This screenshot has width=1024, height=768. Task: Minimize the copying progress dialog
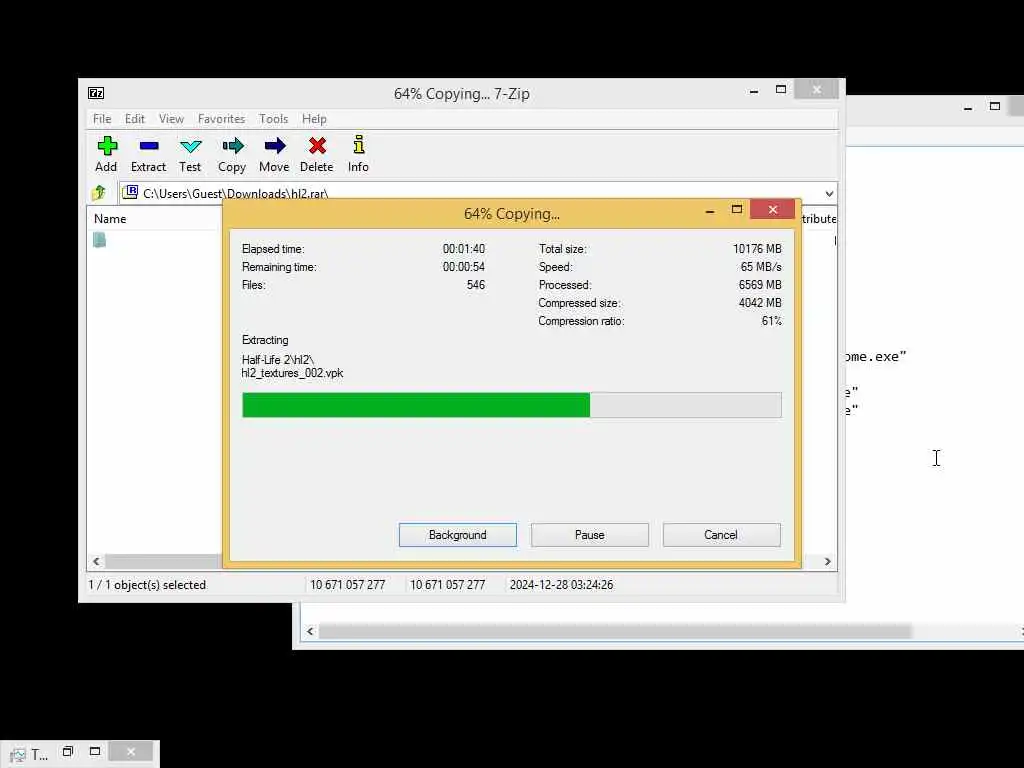coord(710,210)
